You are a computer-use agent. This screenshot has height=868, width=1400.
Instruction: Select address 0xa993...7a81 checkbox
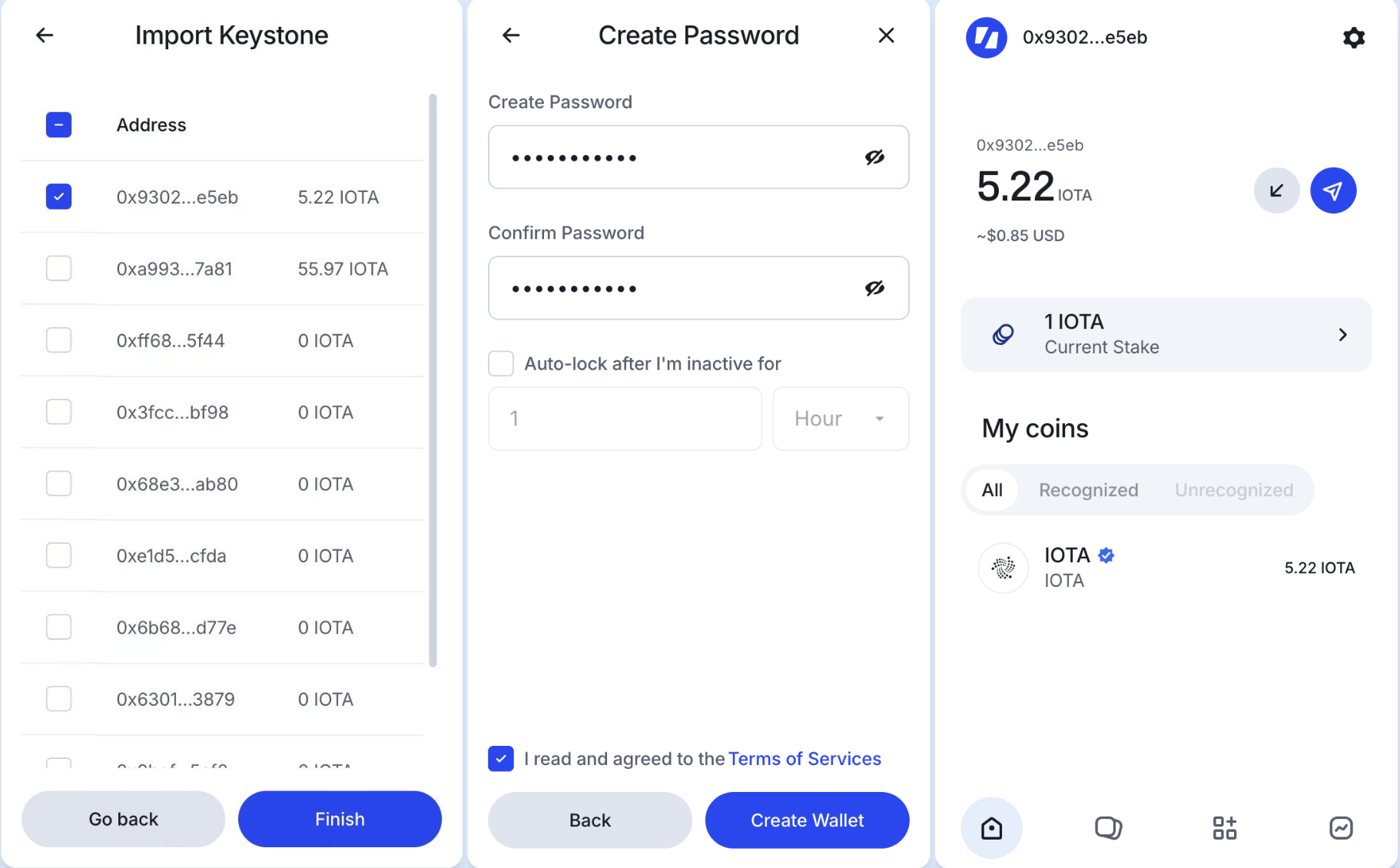pos(59,269)
